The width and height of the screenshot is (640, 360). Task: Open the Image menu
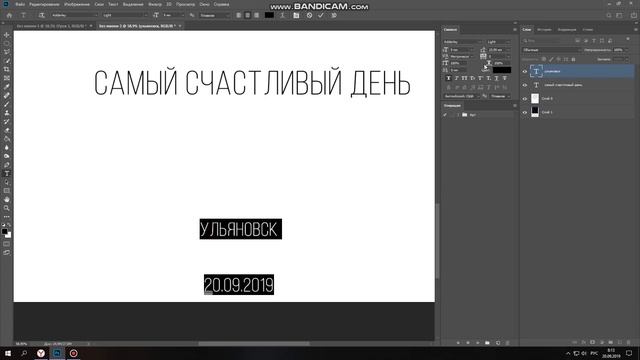pyautogui.click(x=77, y=4)
